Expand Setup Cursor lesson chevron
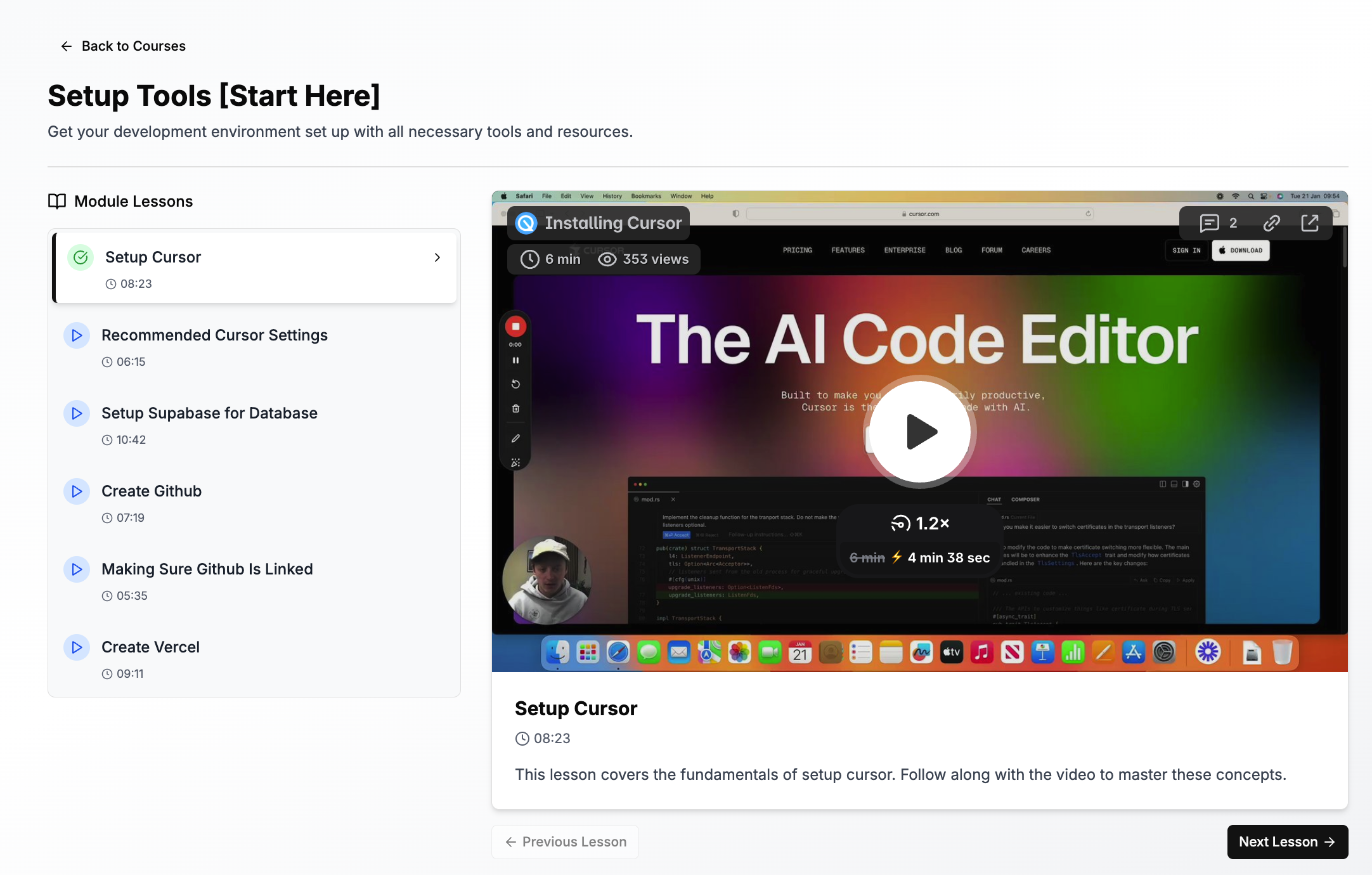This screenshot has width=1372, height=875. coord(437,257)
